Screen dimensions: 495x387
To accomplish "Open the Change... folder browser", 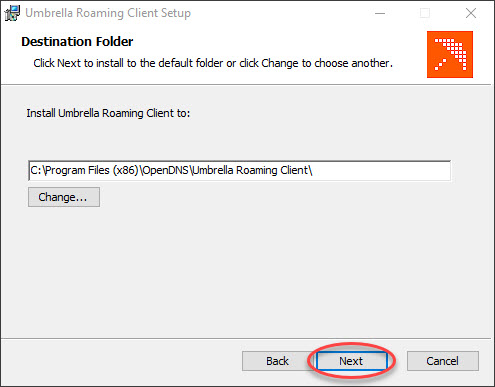I will [x=64, y=197].
